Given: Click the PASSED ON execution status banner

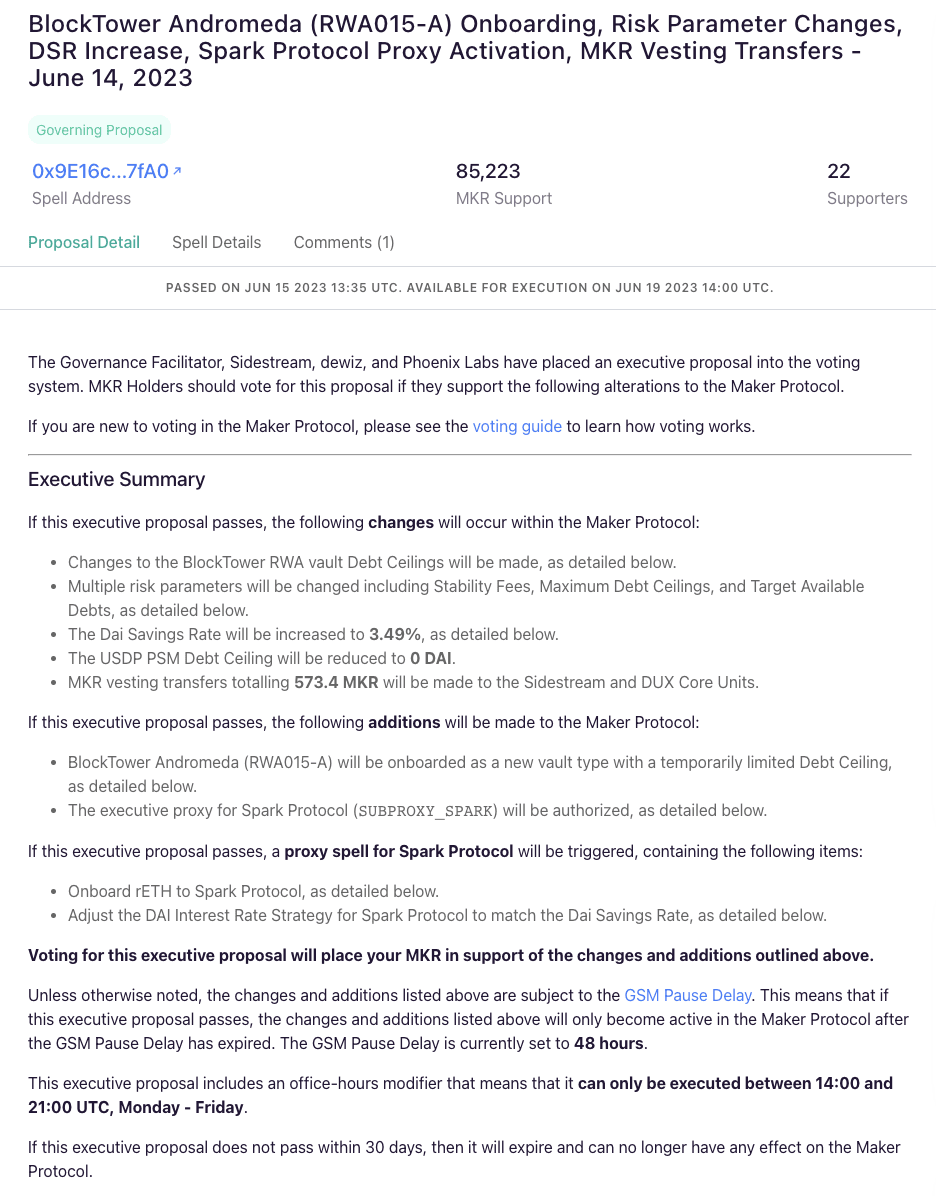Looking at the screenshot, I should [470, 287].
